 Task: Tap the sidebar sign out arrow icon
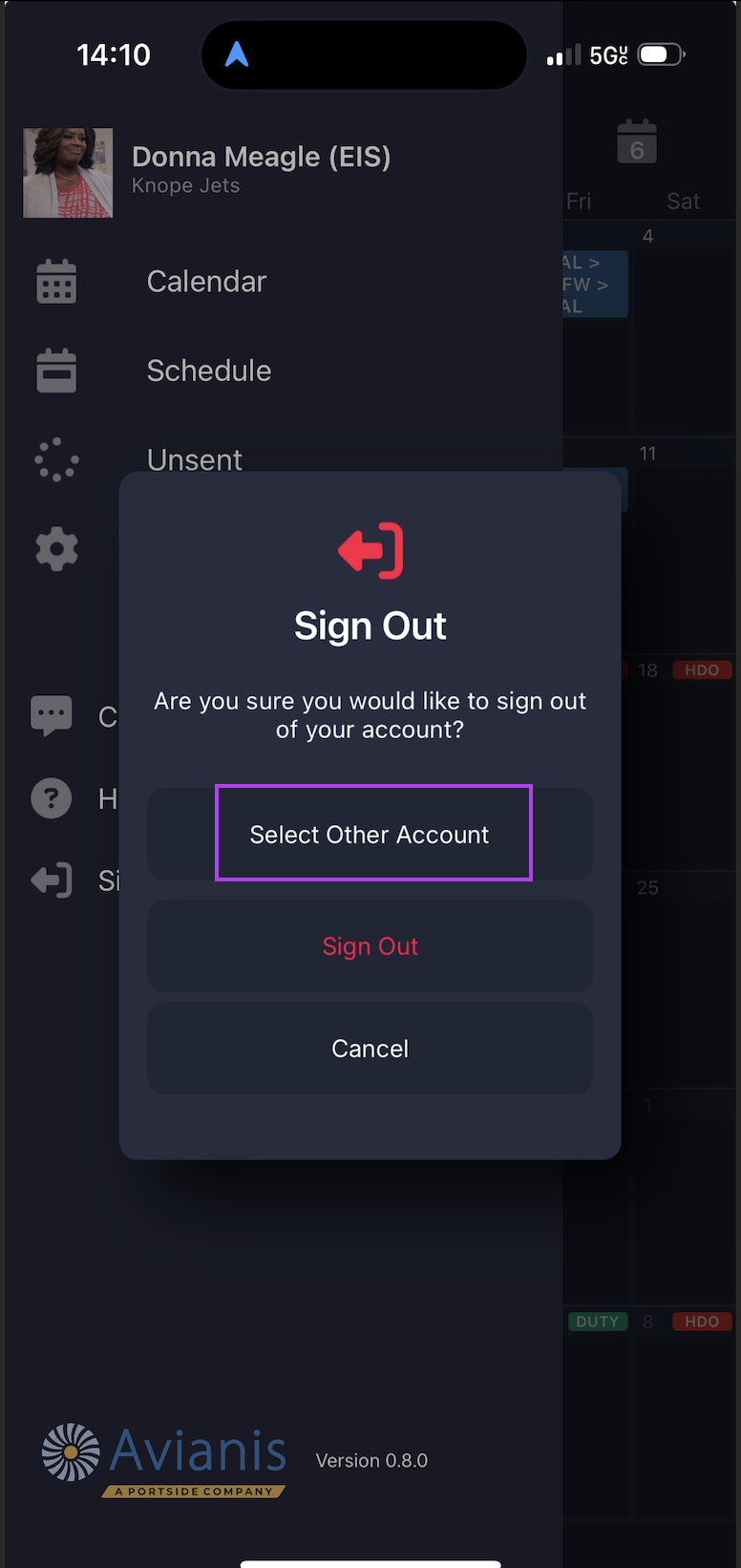pos(52,879)
